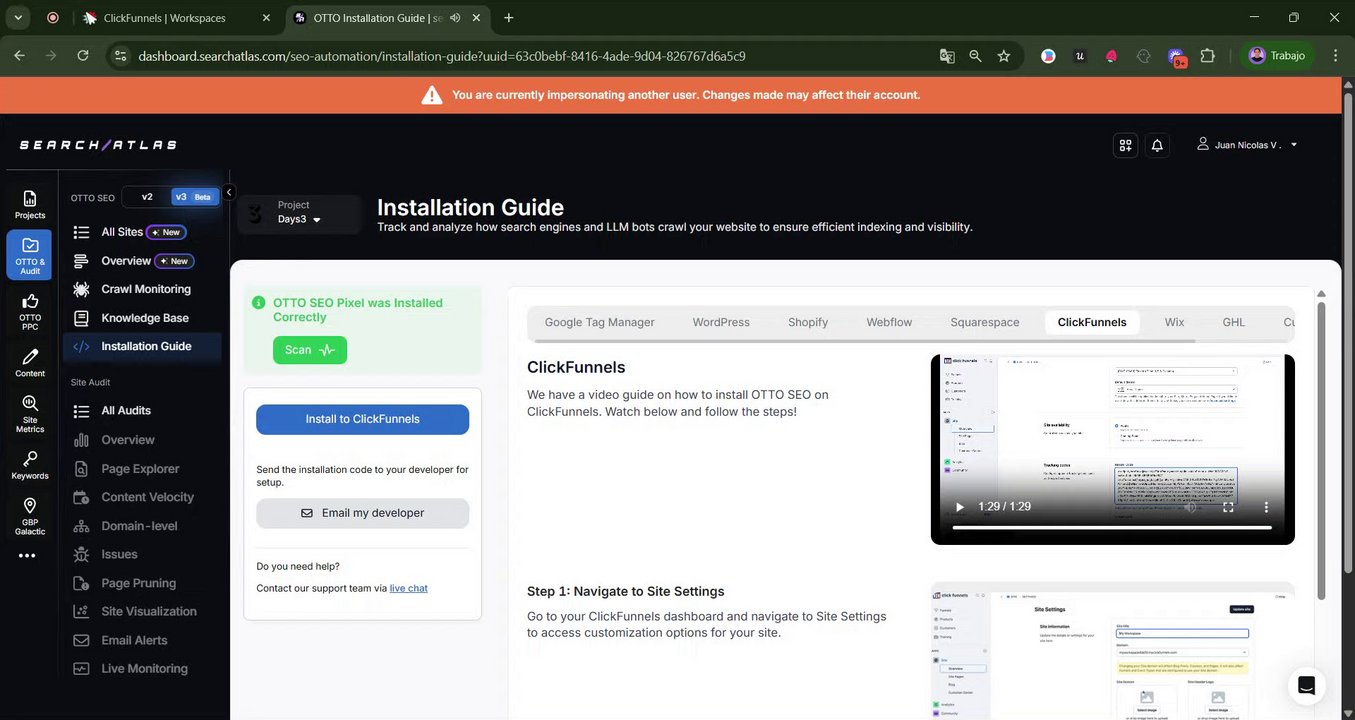Select the Wix tab
This screenshot has height=720, width=1355.
[x=1175, y=322]
